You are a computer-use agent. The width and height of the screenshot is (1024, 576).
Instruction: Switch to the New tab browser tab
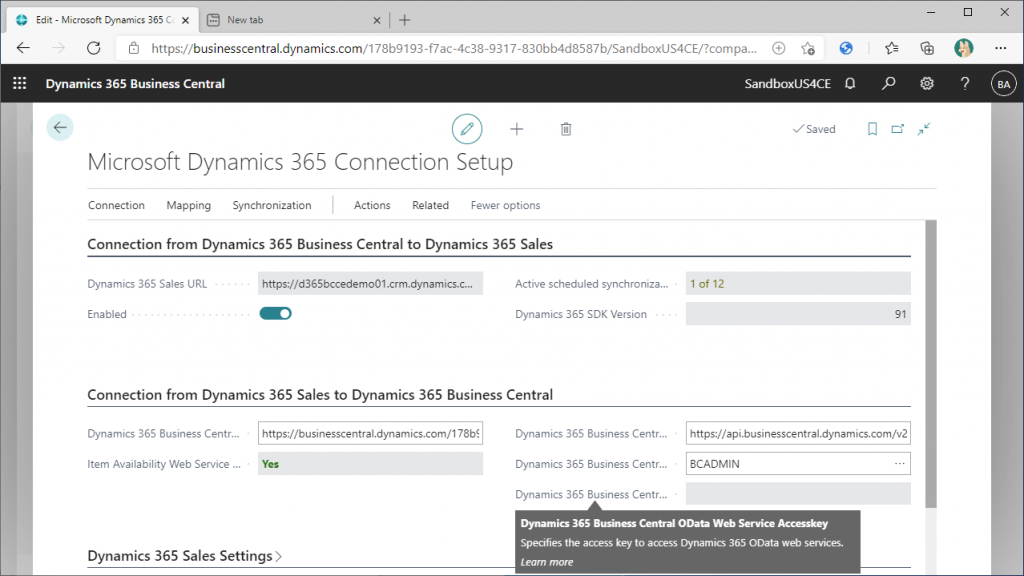coord(294,20)
